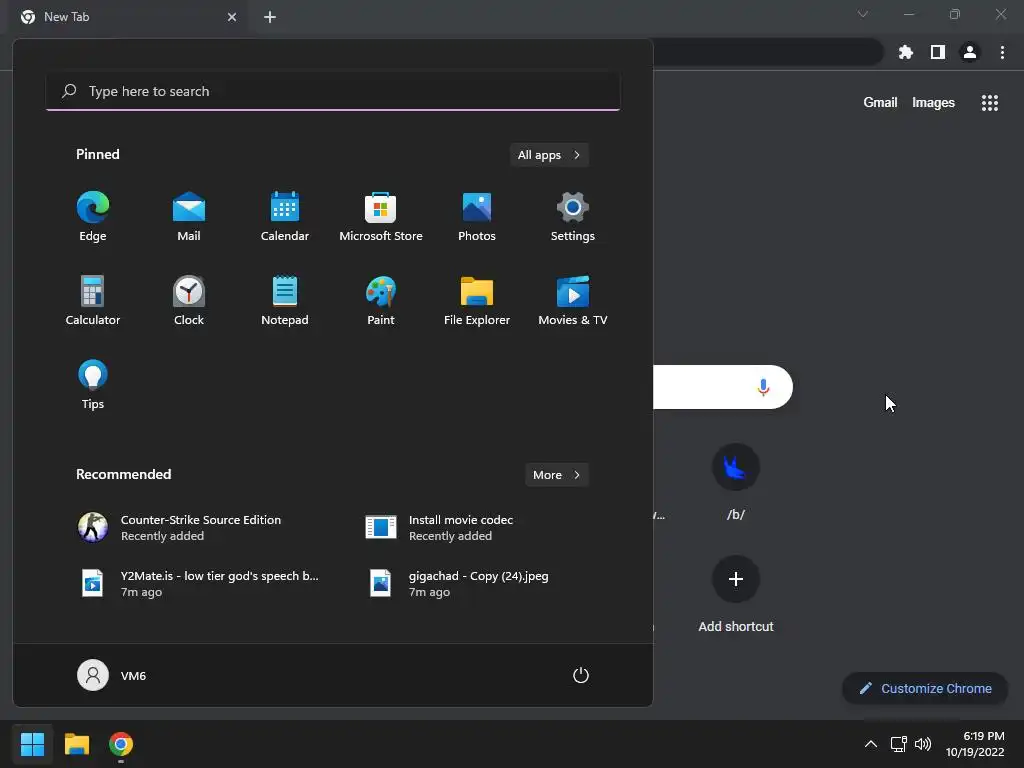The height and width of the screenshot is (768, 1024).
Task: Open the clock and date flyout
Action: [975, 744]
